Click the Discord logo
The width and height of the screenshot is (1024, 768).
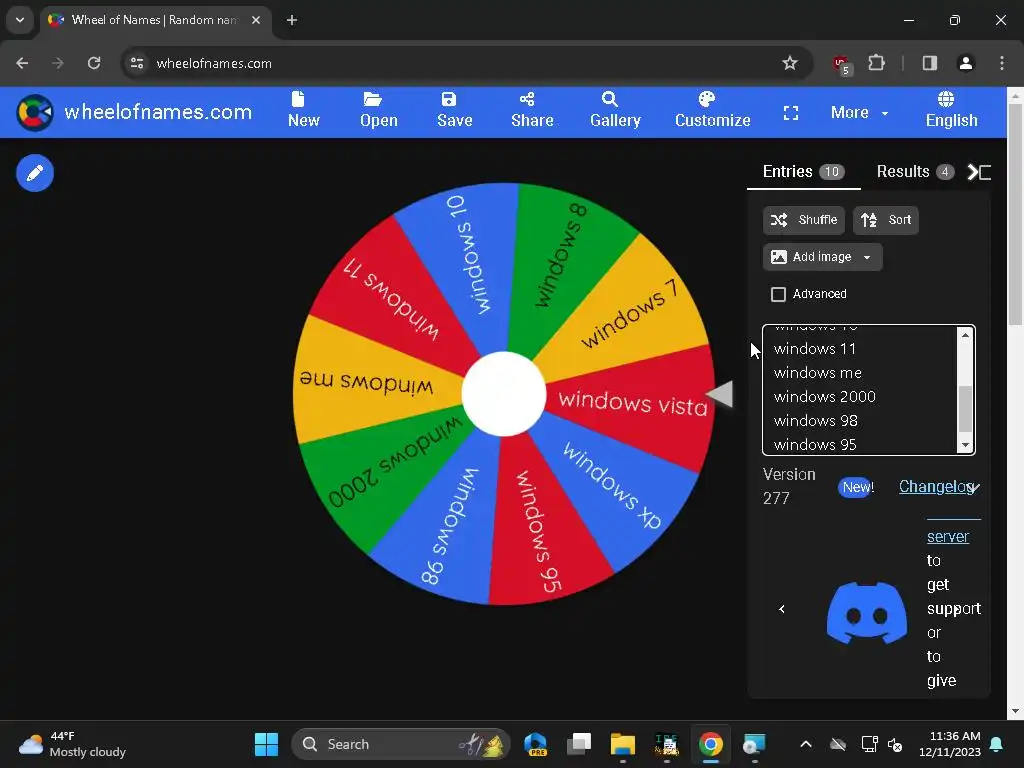coord(867,613)
